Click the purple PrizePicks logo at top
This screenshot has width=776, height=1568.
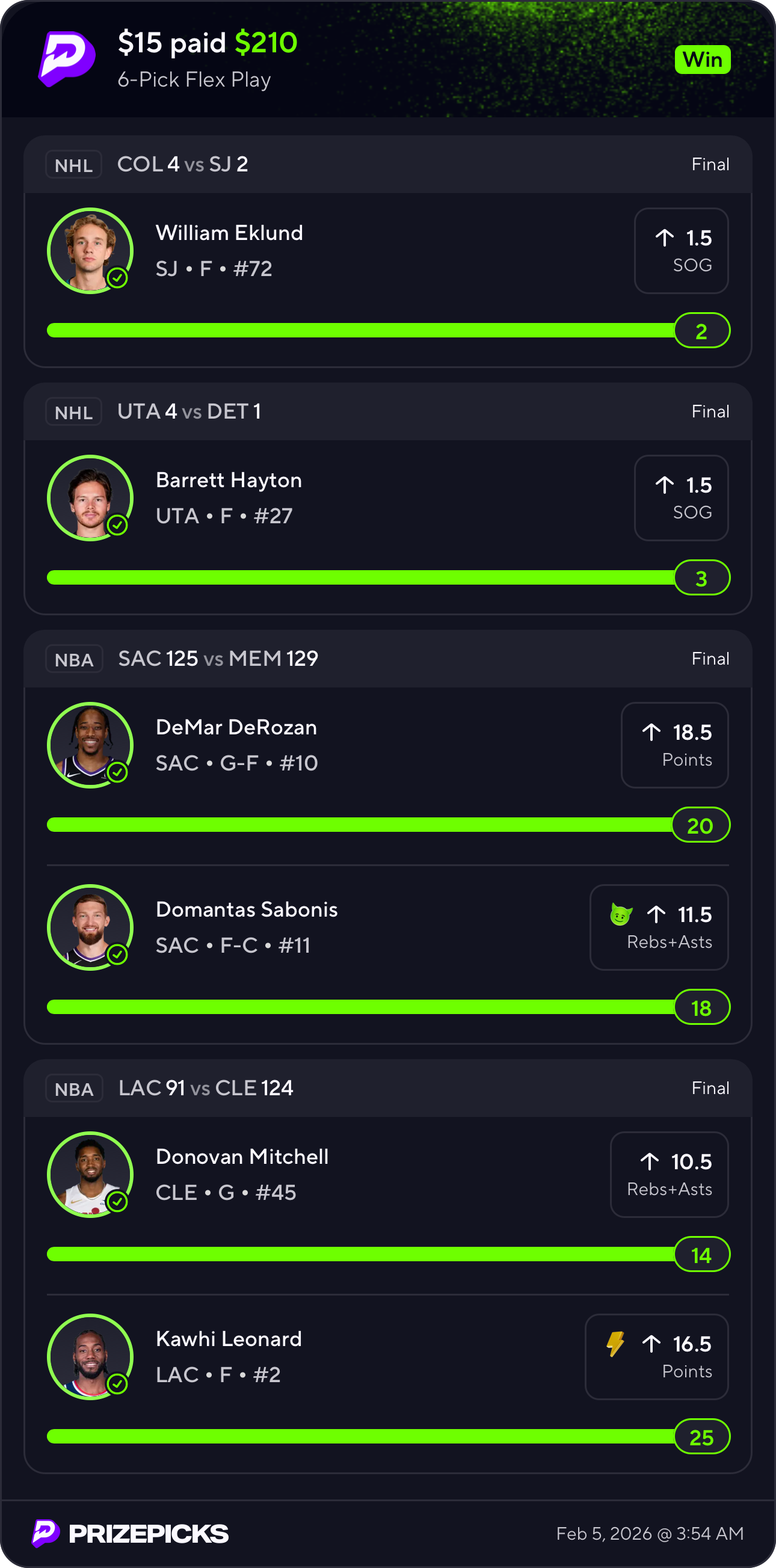(67, 58)
